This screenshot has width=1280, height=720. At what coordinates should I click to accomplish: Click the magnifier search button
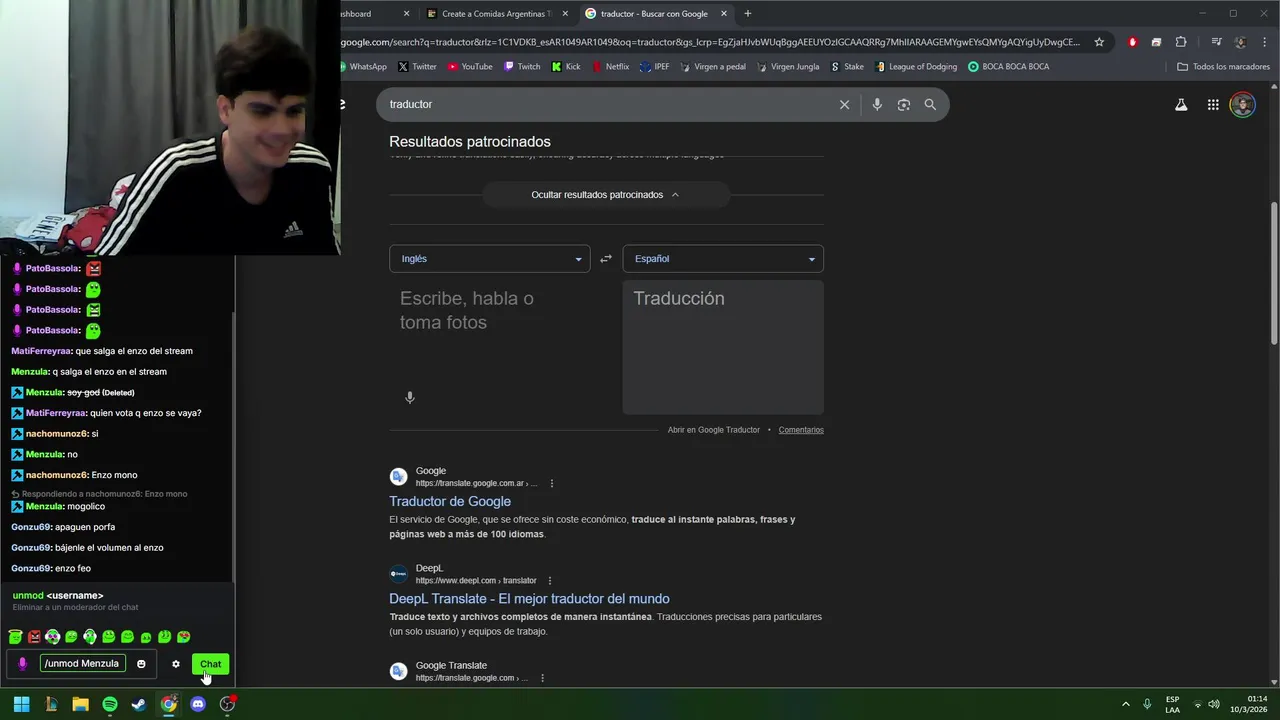click(x=930, y=104)
